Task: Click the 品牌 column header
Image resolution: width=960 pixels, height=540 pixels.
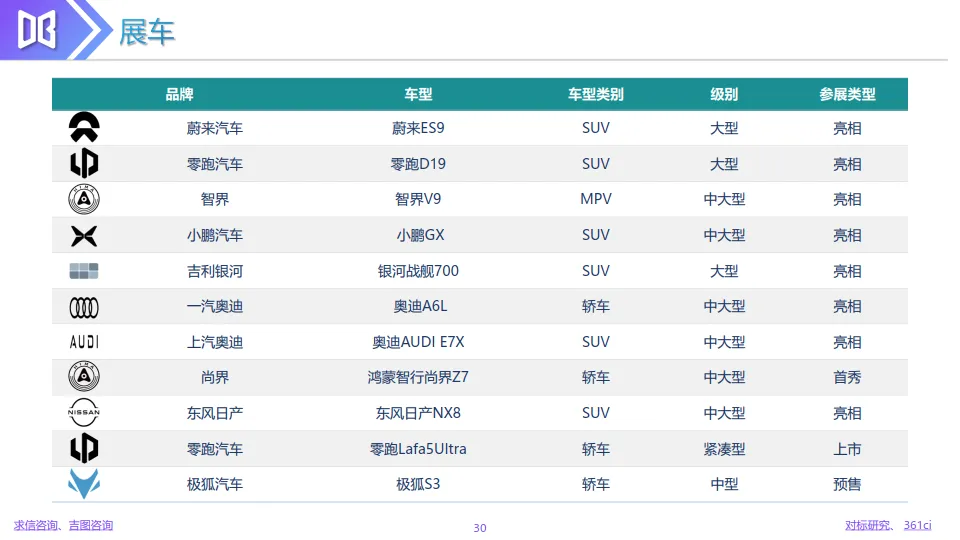Action: (x=179, y=94)
